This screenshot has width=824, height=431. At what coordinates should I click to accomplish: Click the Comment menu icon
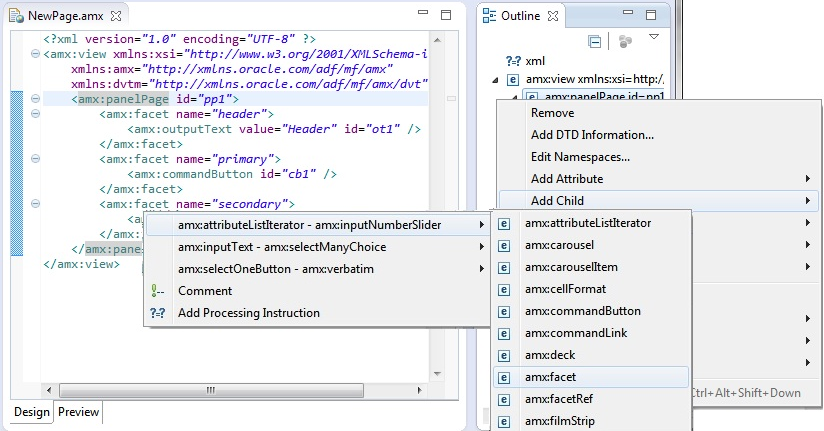pos(158,291)
